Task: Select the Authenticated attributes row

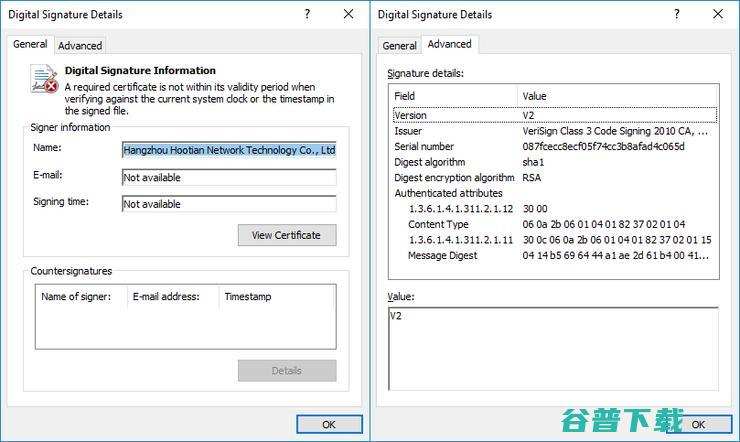Action: pos(555,193)
